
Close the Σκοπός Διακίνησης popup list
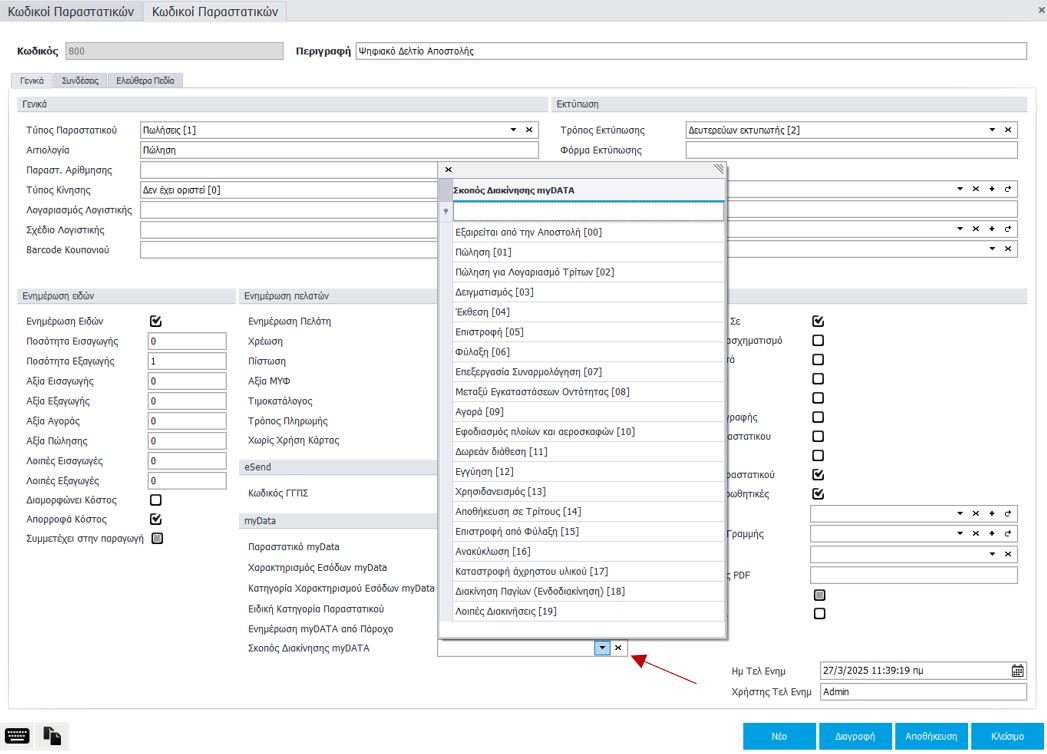coord(448,170)
